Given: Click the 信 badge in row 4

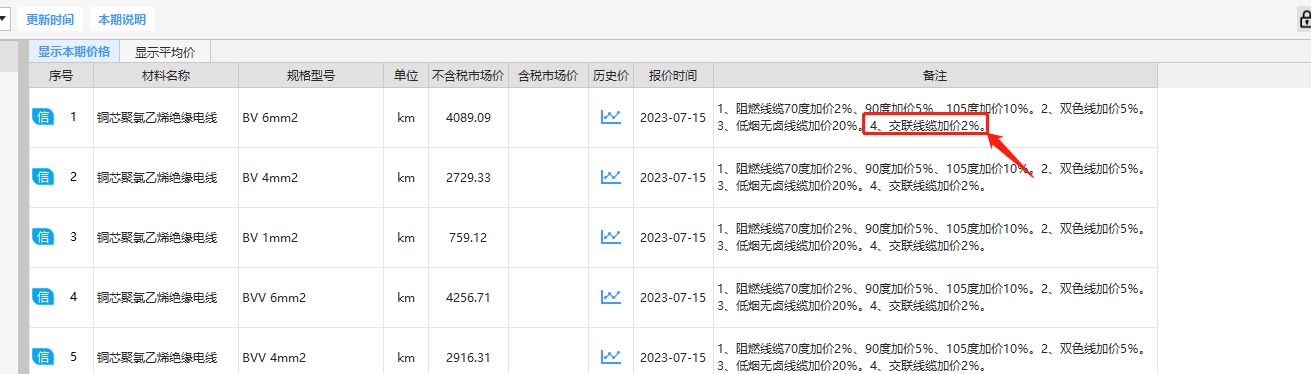Looking at the screenshot, I should 43,297.
